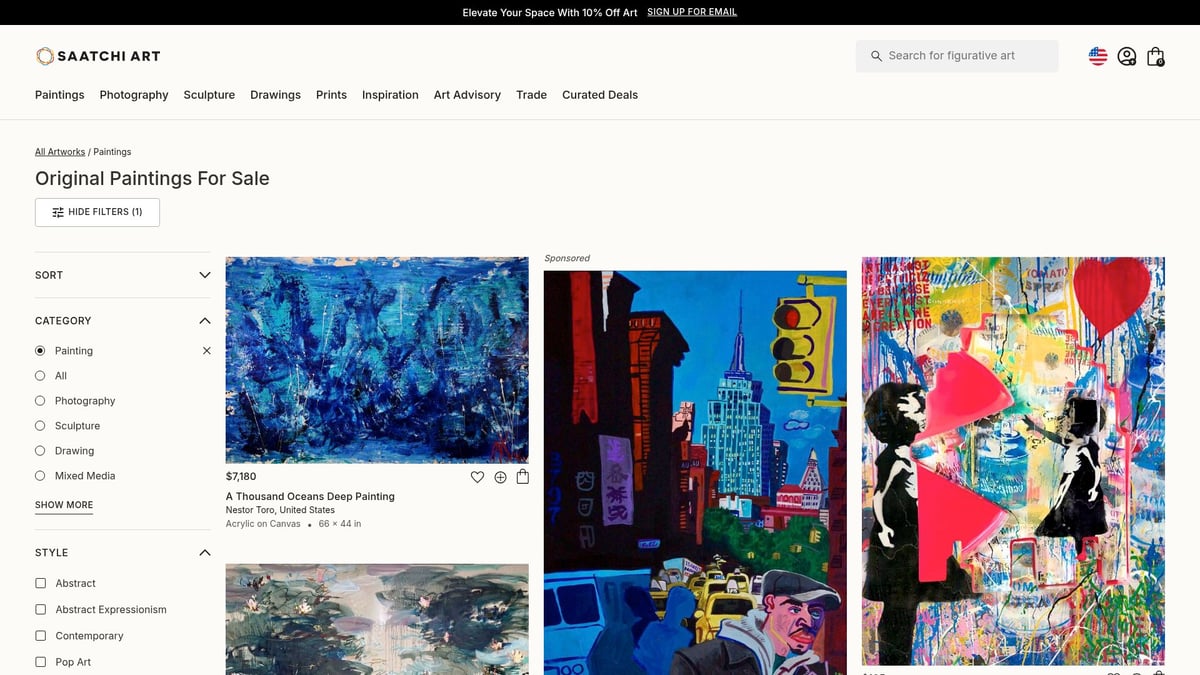Select the Painting category radio button

pyautogui.click(x=40, y=351)
